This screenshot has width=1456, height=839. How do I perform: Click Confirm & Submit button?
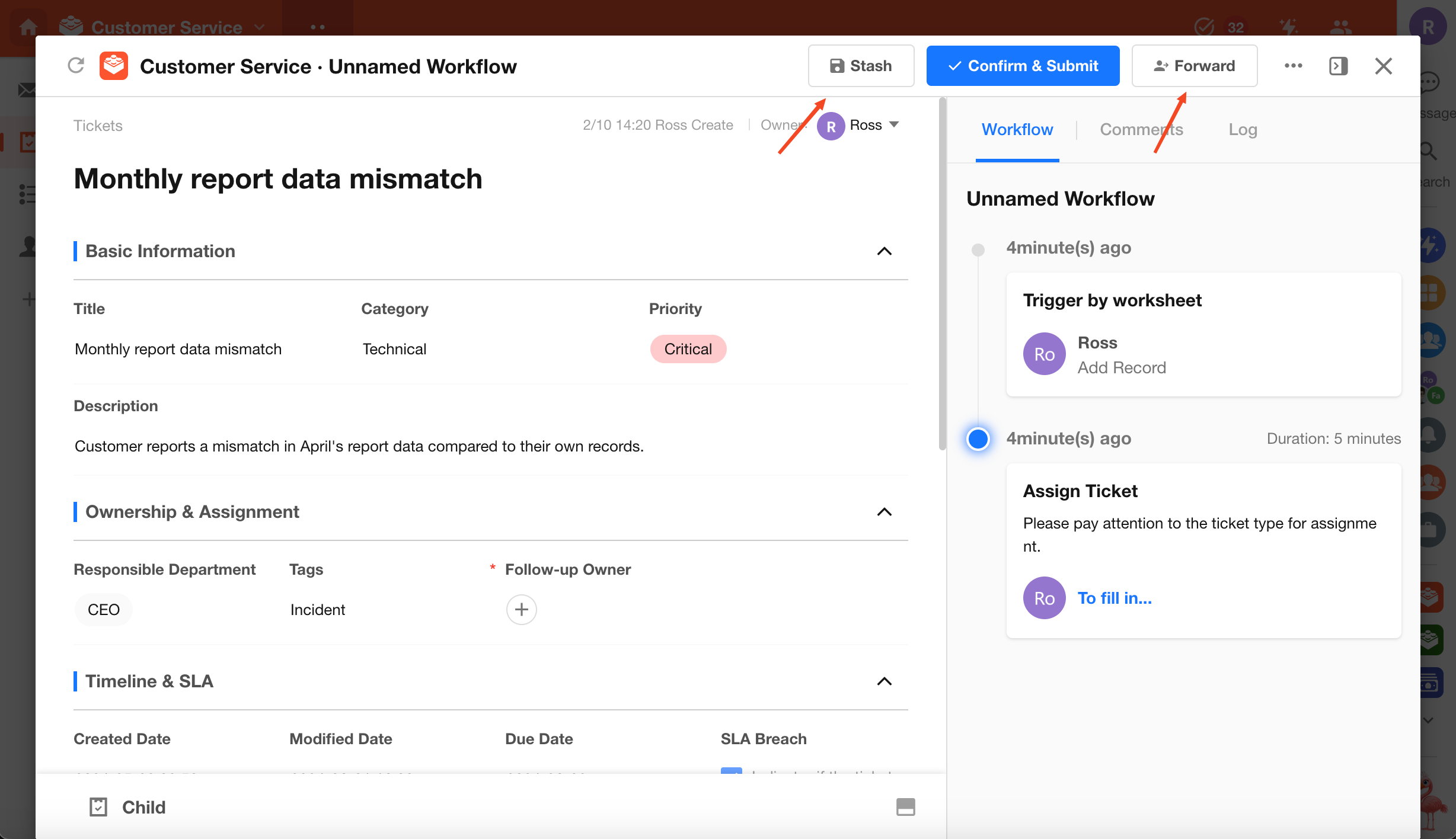[1023, 66]
